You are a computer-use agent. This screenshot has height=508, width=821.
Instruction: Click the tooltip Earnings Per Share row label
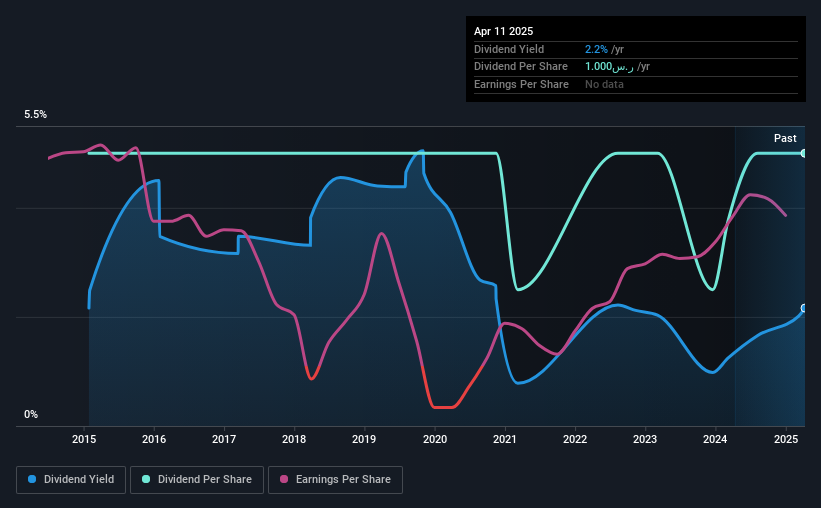[521, 84]
